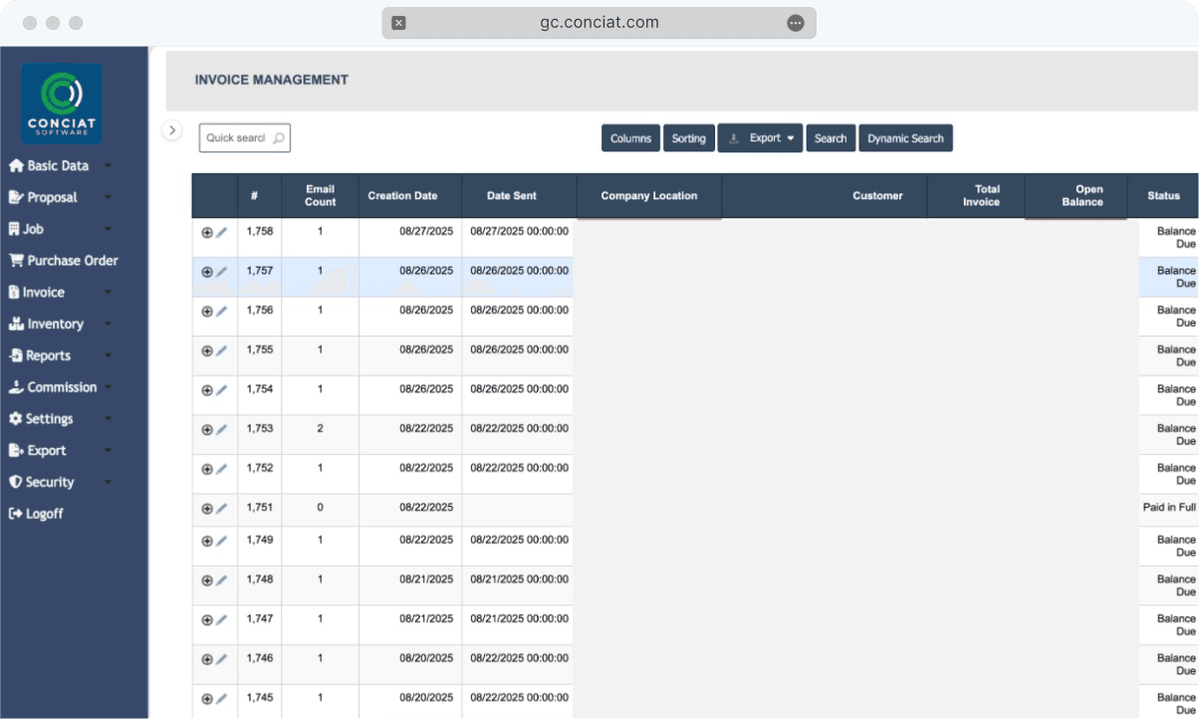Expand the Basic Data sidebar menu
The width and height of the screenshot is (1200, 719).
point(60,166)
